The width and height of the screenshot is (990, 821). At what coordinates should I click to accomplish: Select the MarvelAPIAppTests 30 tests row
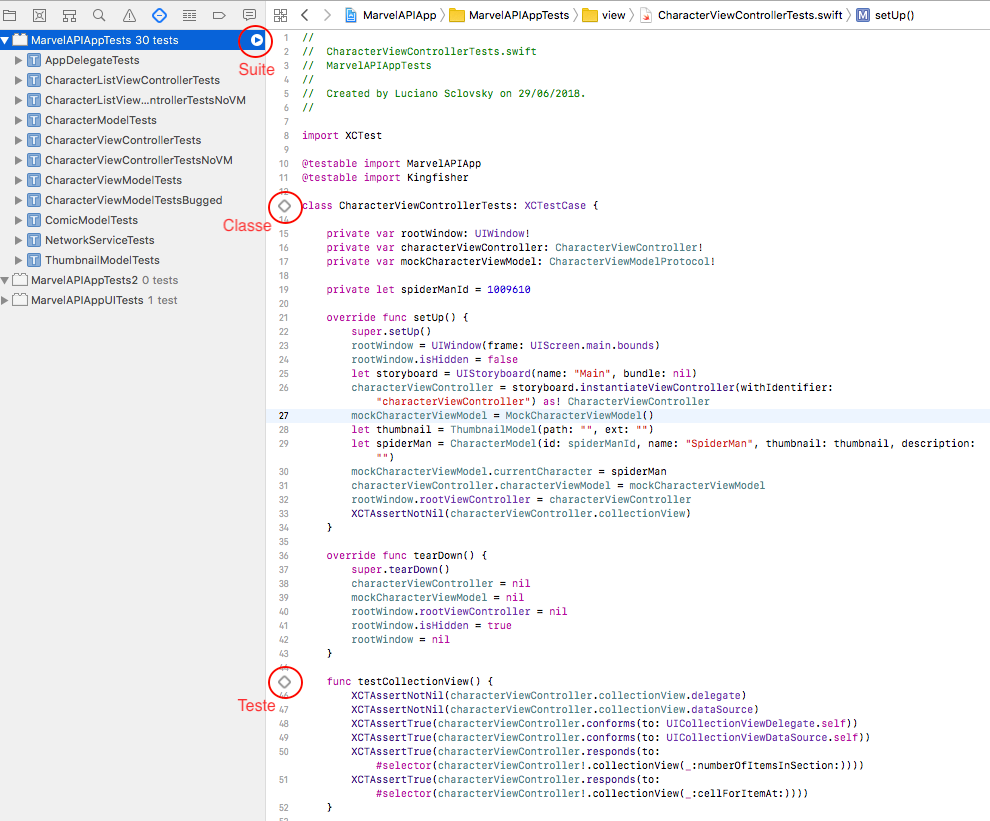click(133, 40)
